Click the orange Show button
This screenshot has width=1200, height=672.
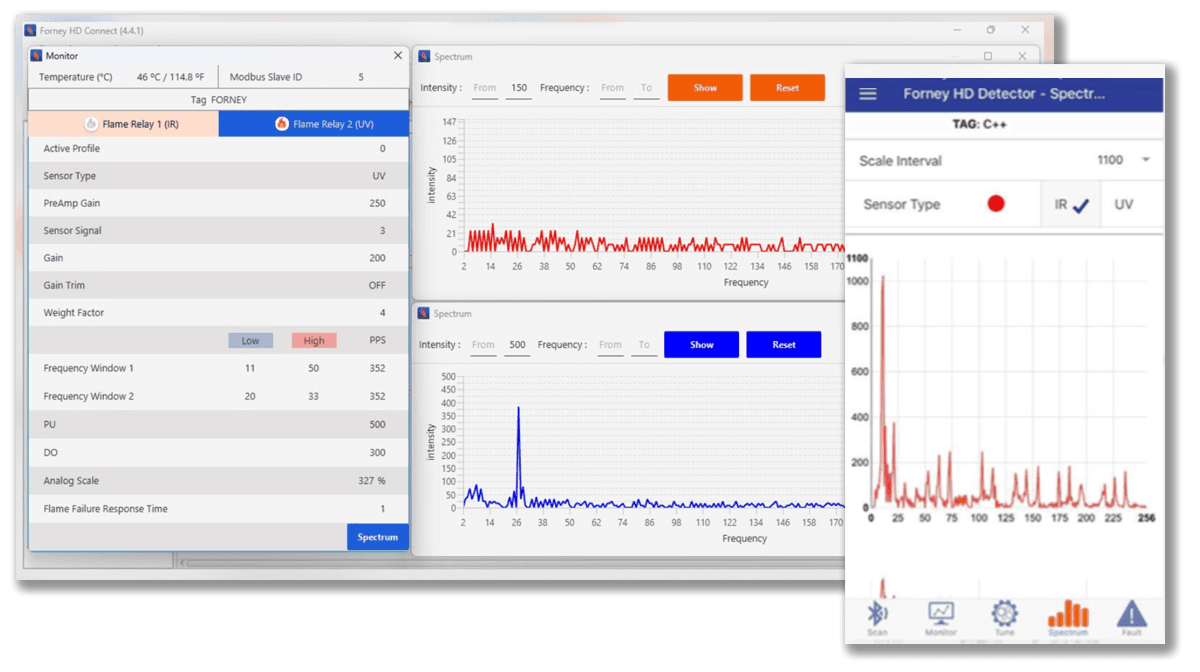tap(705, 88)
